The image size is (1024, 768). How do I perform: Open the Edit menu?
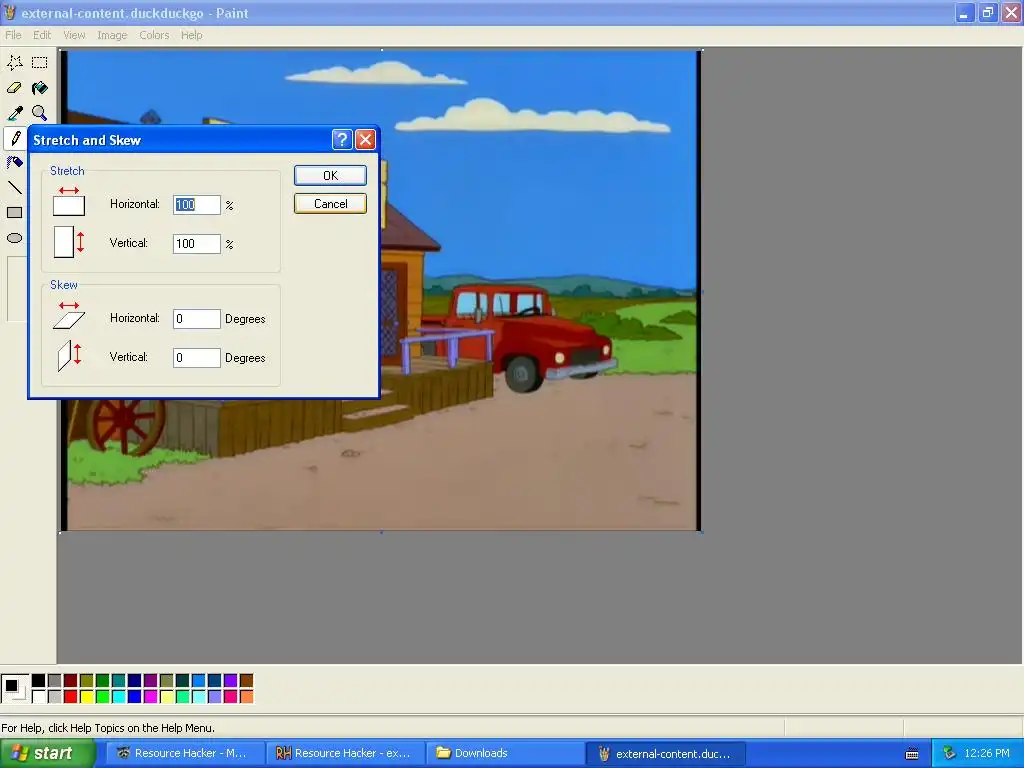[x=42, y=35]
